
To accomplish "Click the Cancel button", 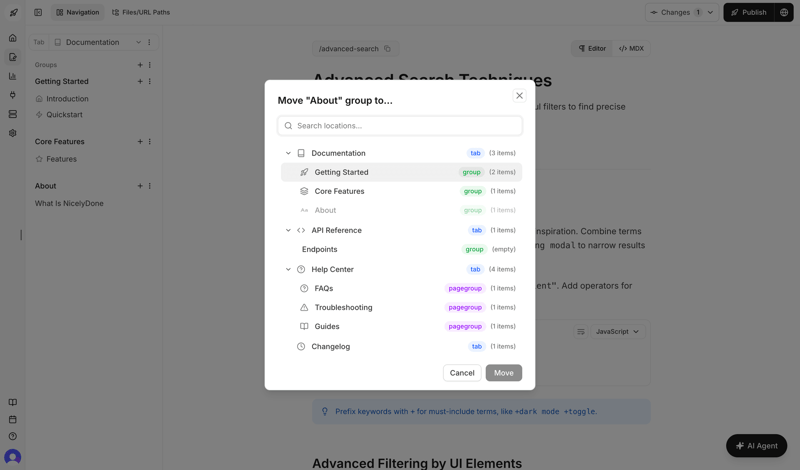I will 462,373.
